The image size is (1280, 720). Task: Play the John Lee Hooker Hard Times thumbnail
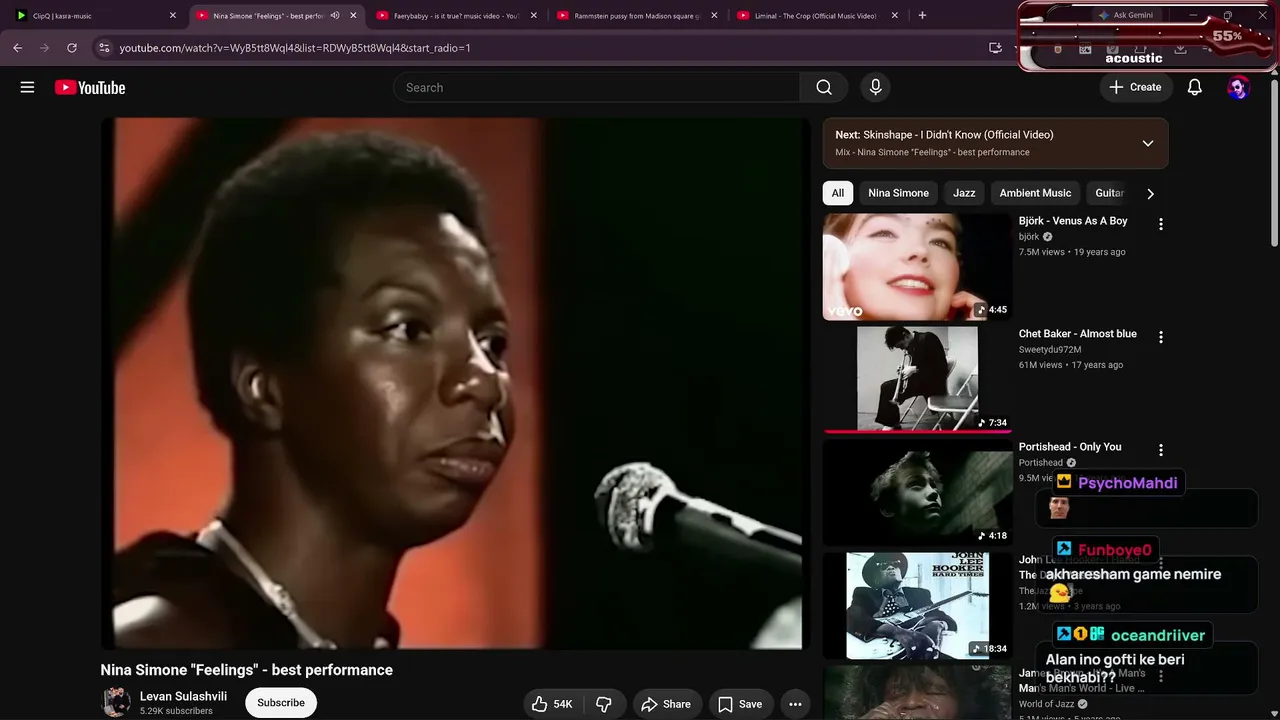[917, 606]
